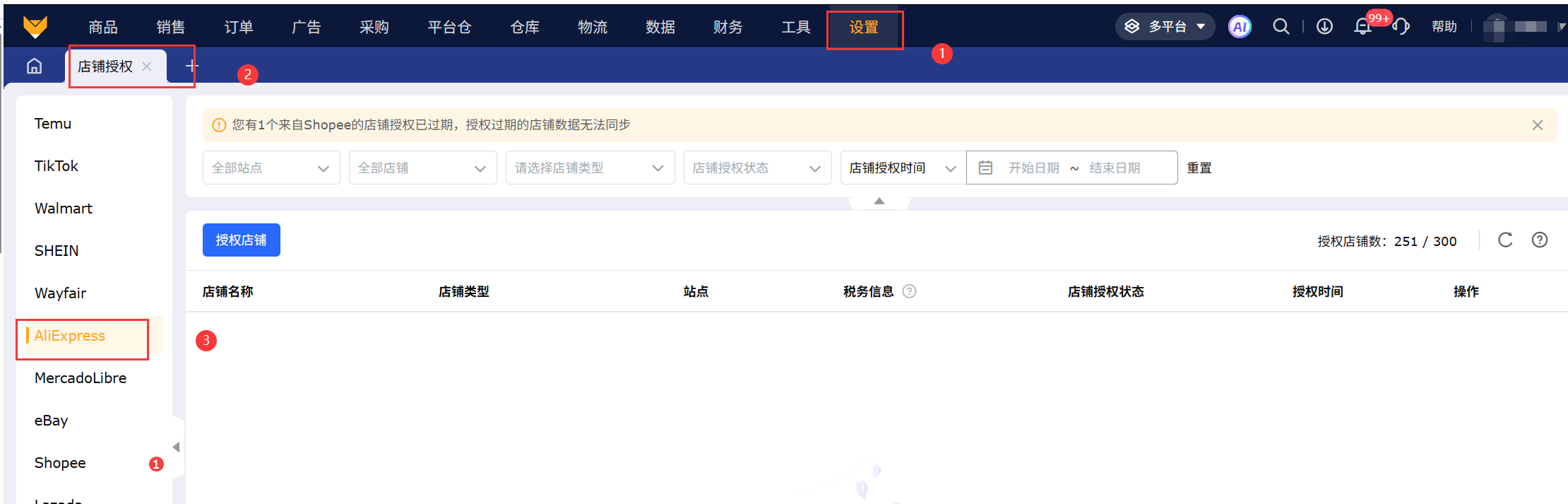Collapse the filter panel arrow
This screenshot has height=504, width=1568.
tap(879, 201)
